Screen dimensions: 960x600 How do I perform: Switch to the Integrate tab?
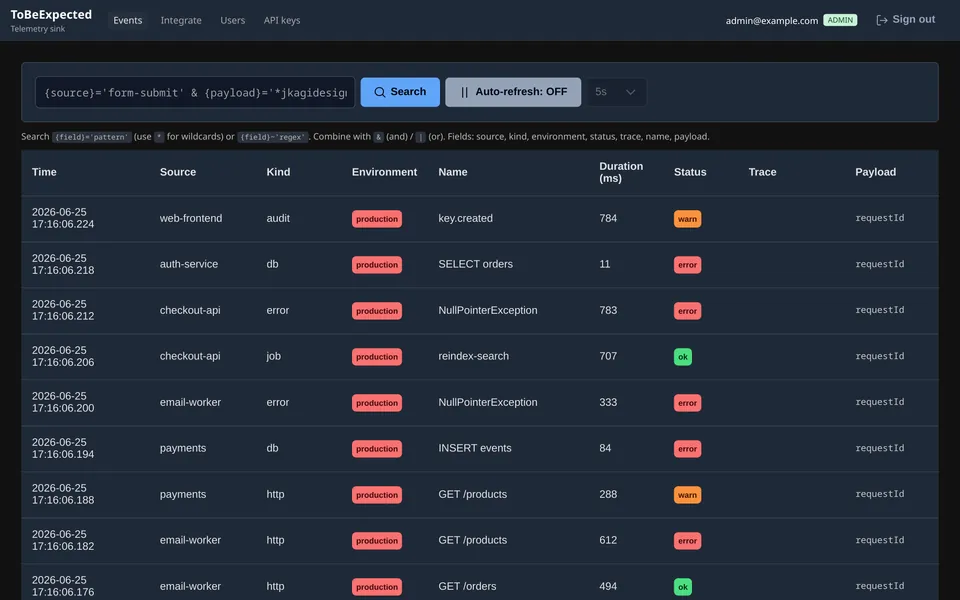181,20
